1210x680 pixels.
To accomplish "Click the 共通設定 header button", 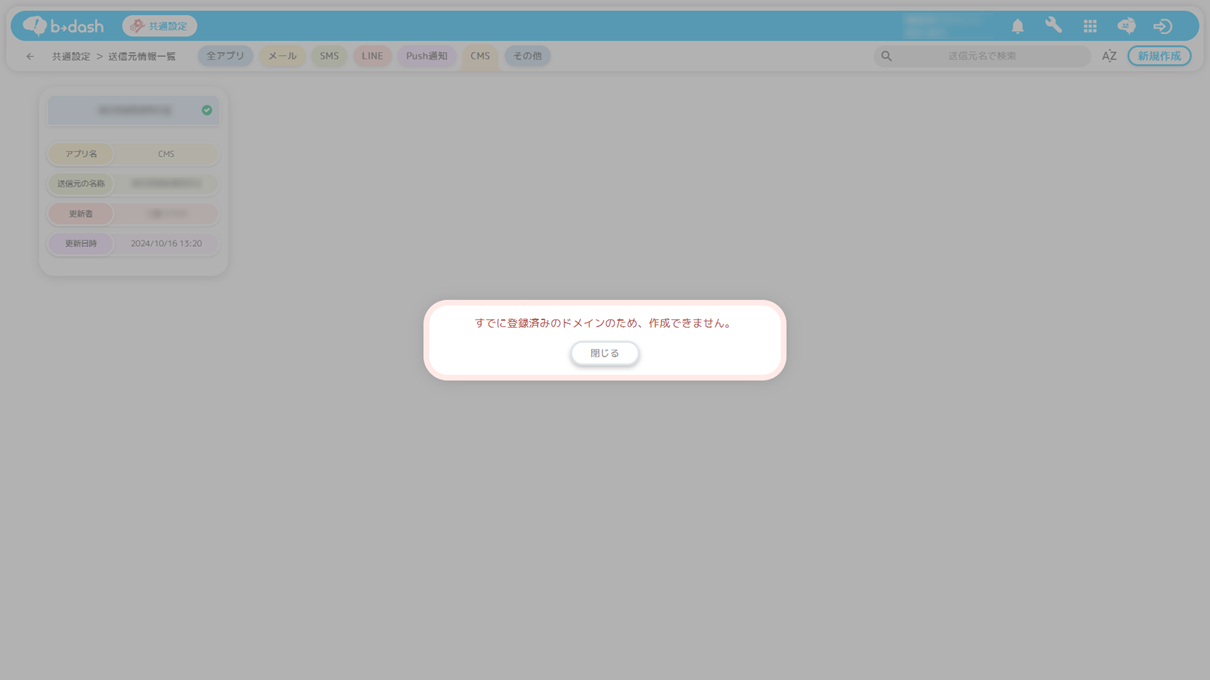I will (159, 26).
